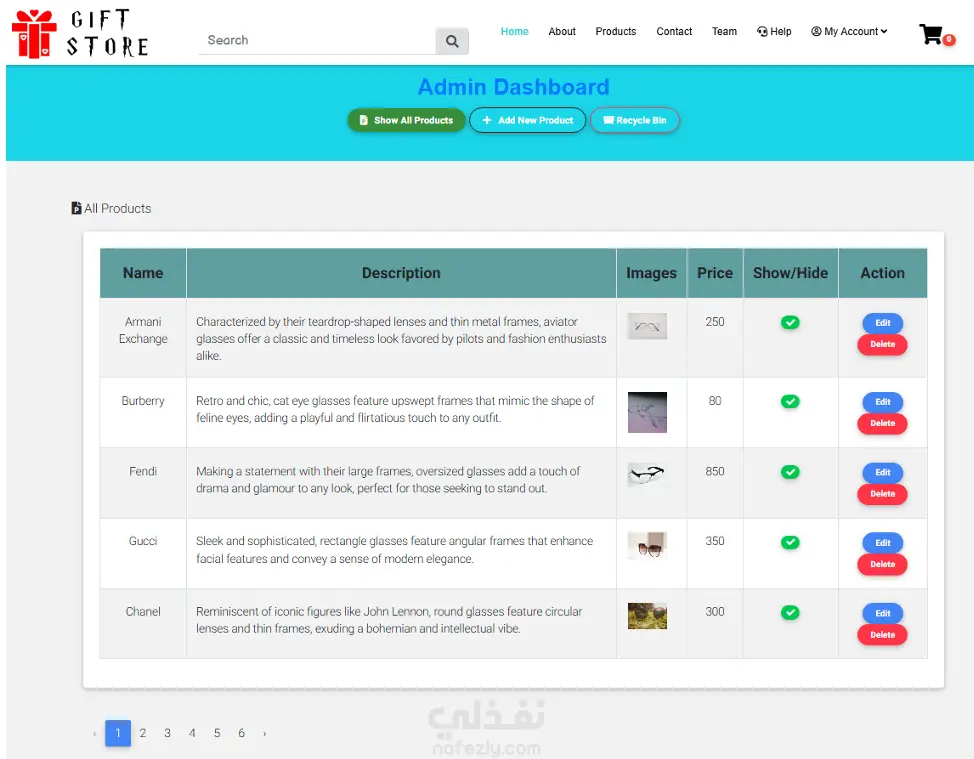Click the Admin Dashboard title

[513, 87]
